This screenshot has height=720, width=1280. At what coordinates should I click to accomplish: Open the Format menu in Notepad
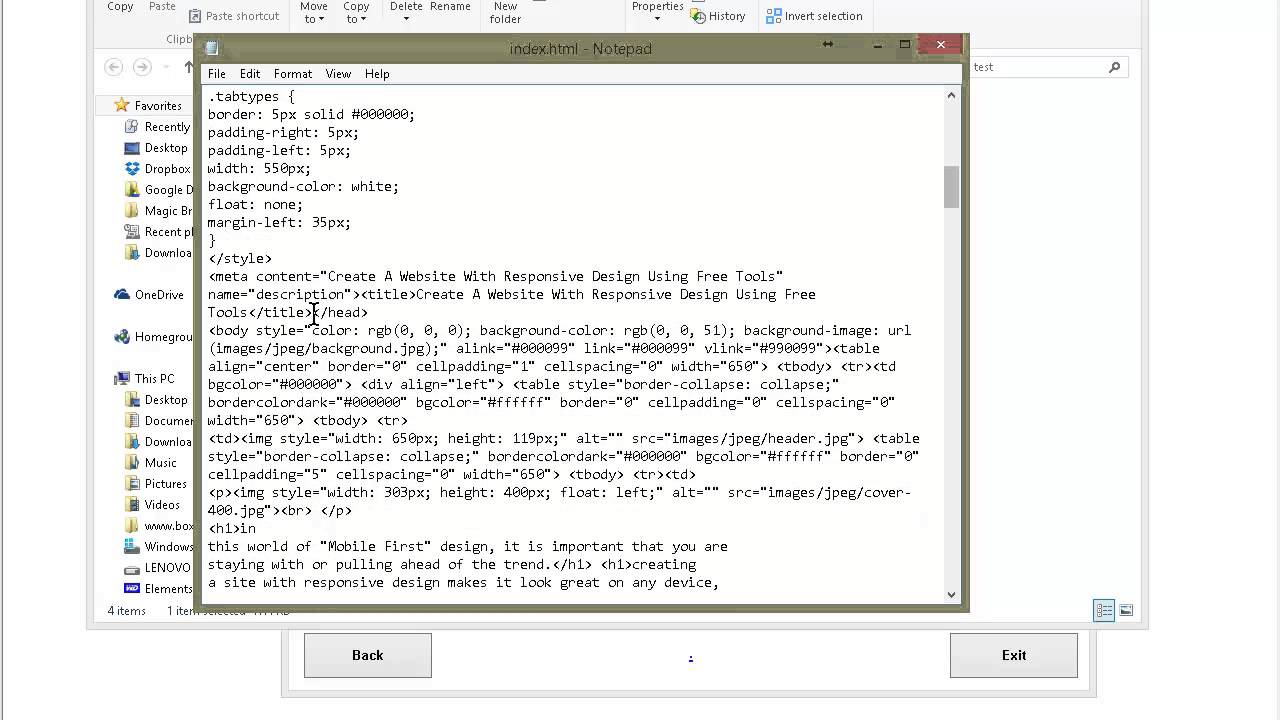293,74
